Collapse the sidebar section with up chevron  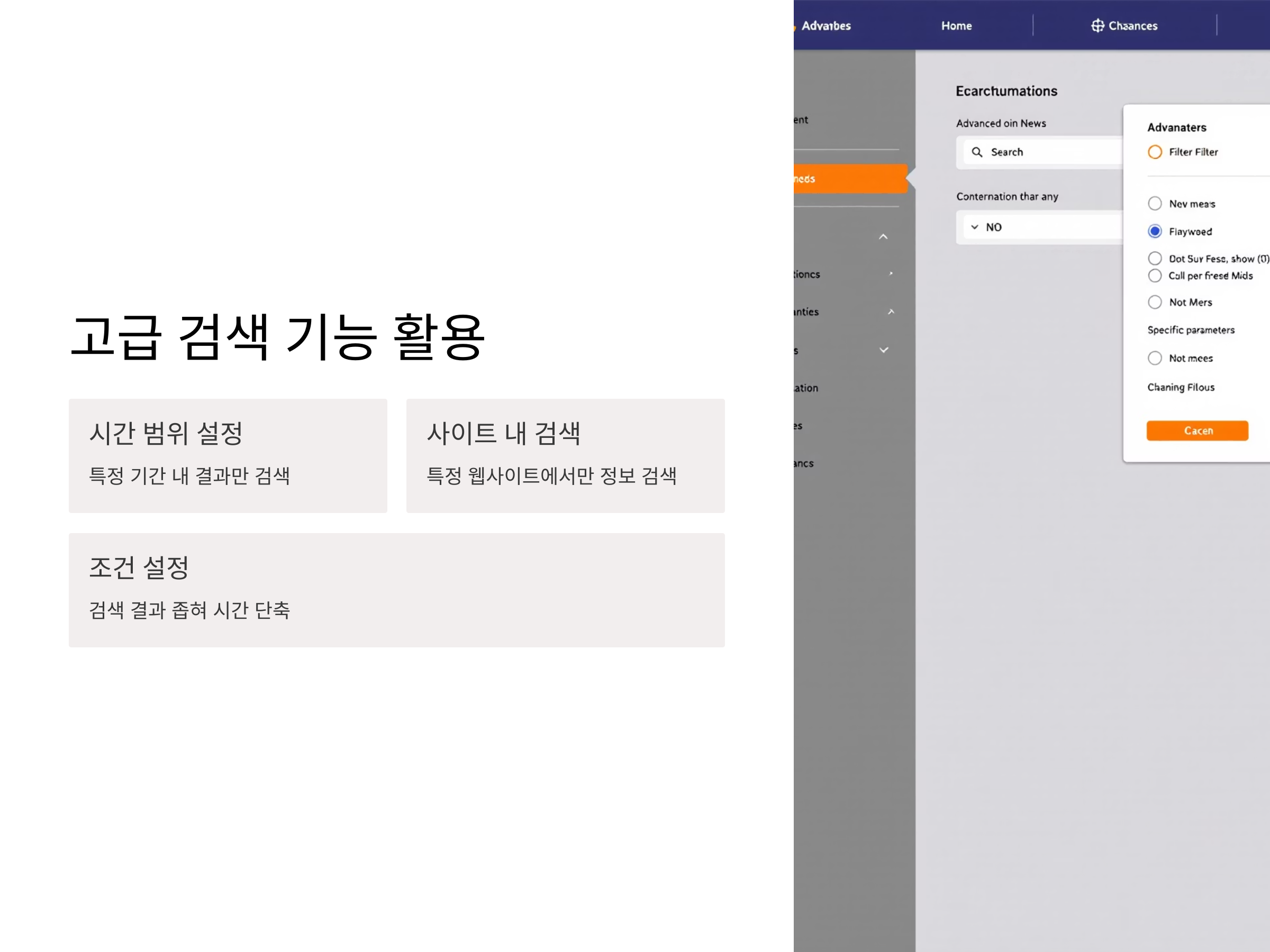883,236
